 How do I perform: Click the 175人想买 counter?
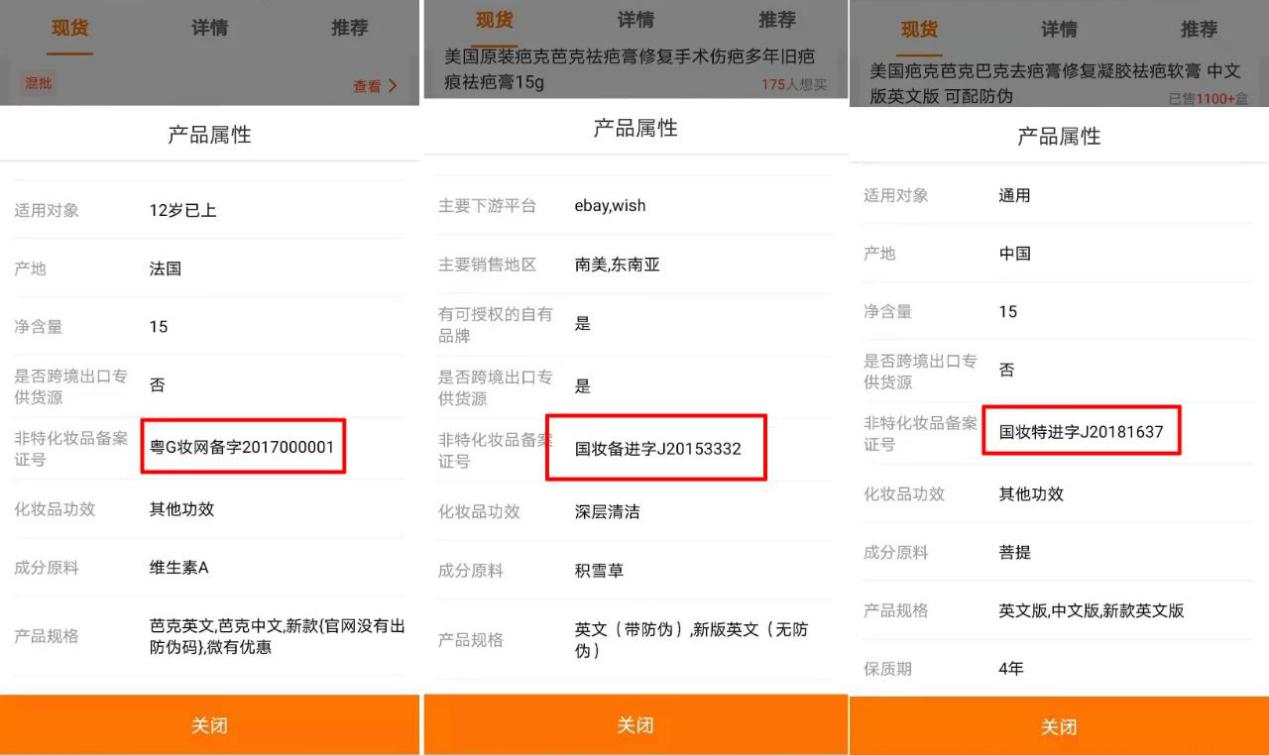click(x=794, y=85)
